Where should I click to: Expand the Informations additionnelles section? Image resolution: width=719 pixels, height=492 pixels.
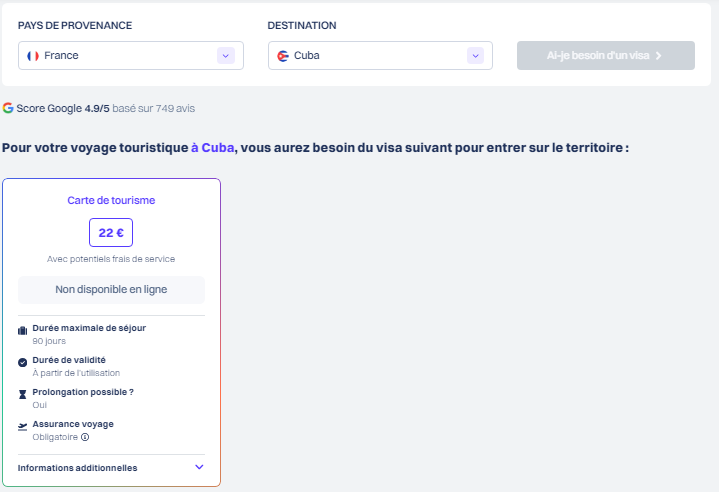coord(199,467)
